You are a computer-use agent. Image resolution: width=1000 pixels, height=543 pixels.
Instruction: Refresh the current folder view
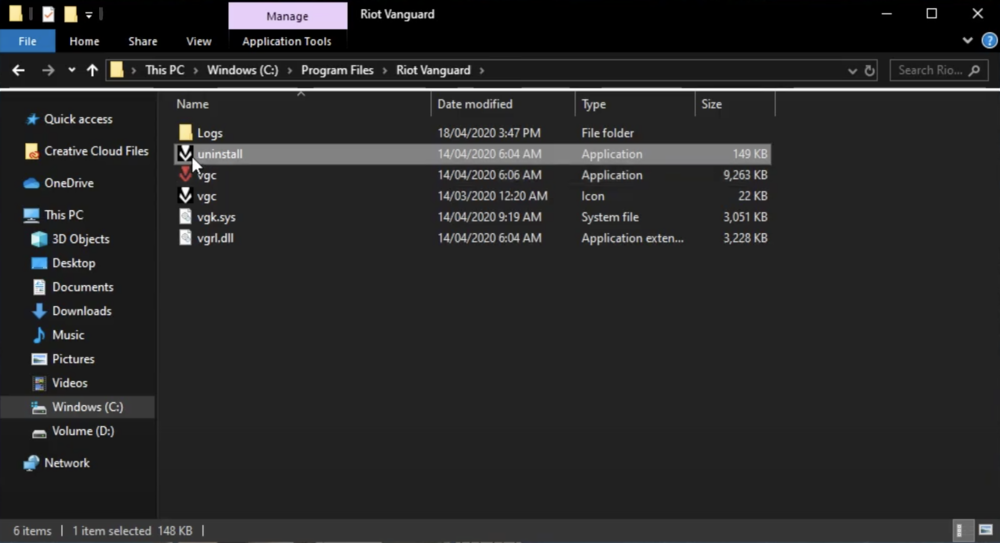click(x=870, y=71)
